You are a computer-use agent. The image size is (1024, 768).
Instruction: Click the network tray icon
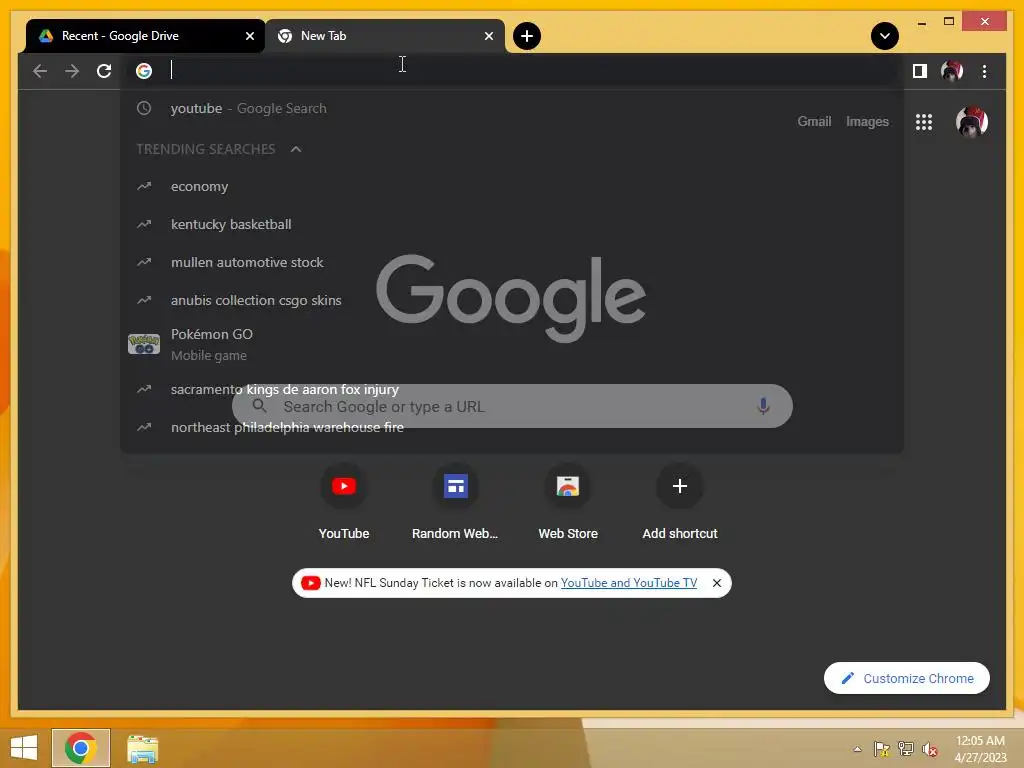pos(906,749)
